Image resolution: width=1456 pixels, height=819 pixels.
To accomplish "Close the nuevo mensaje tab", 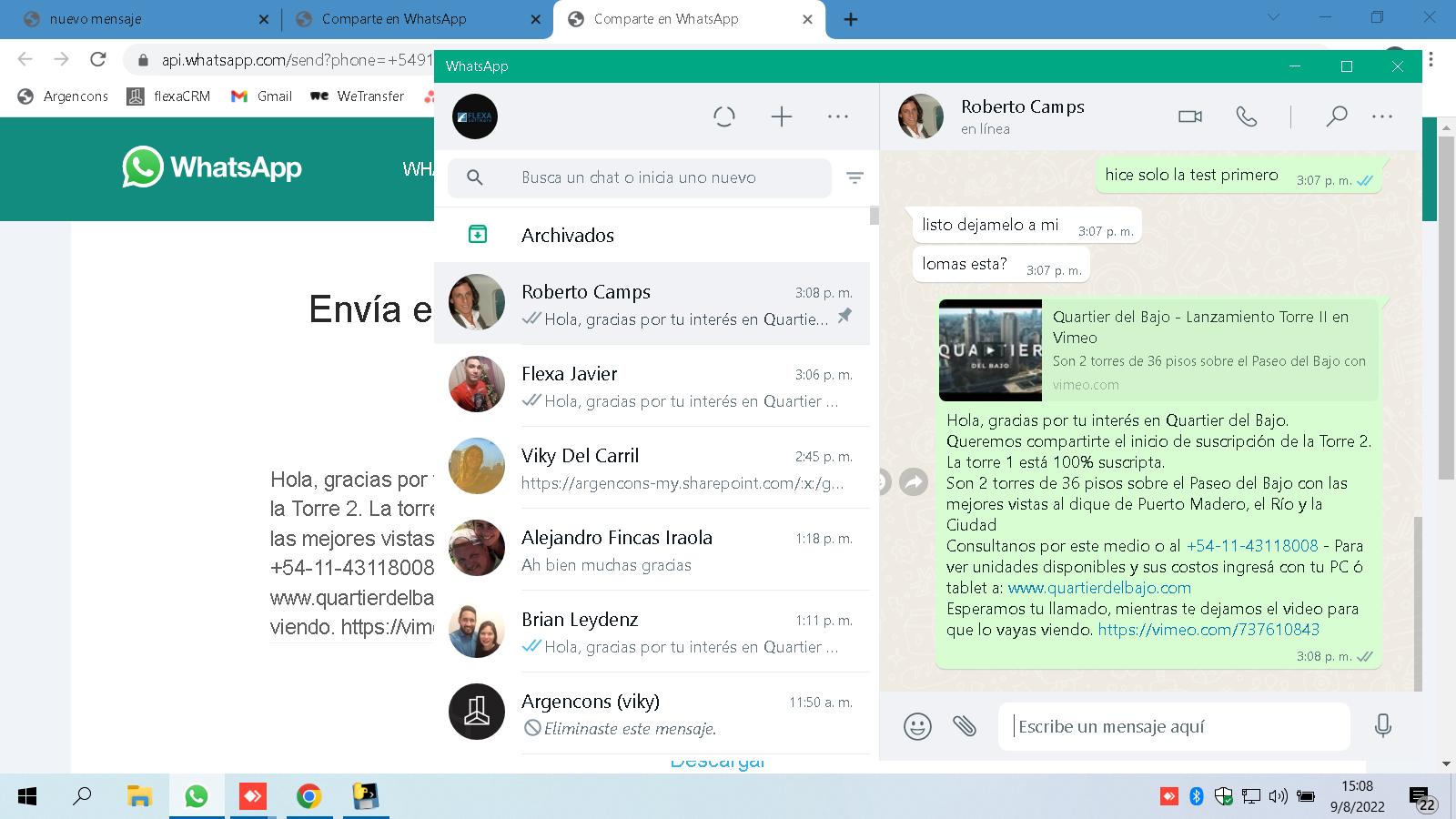I will (264, 19).
